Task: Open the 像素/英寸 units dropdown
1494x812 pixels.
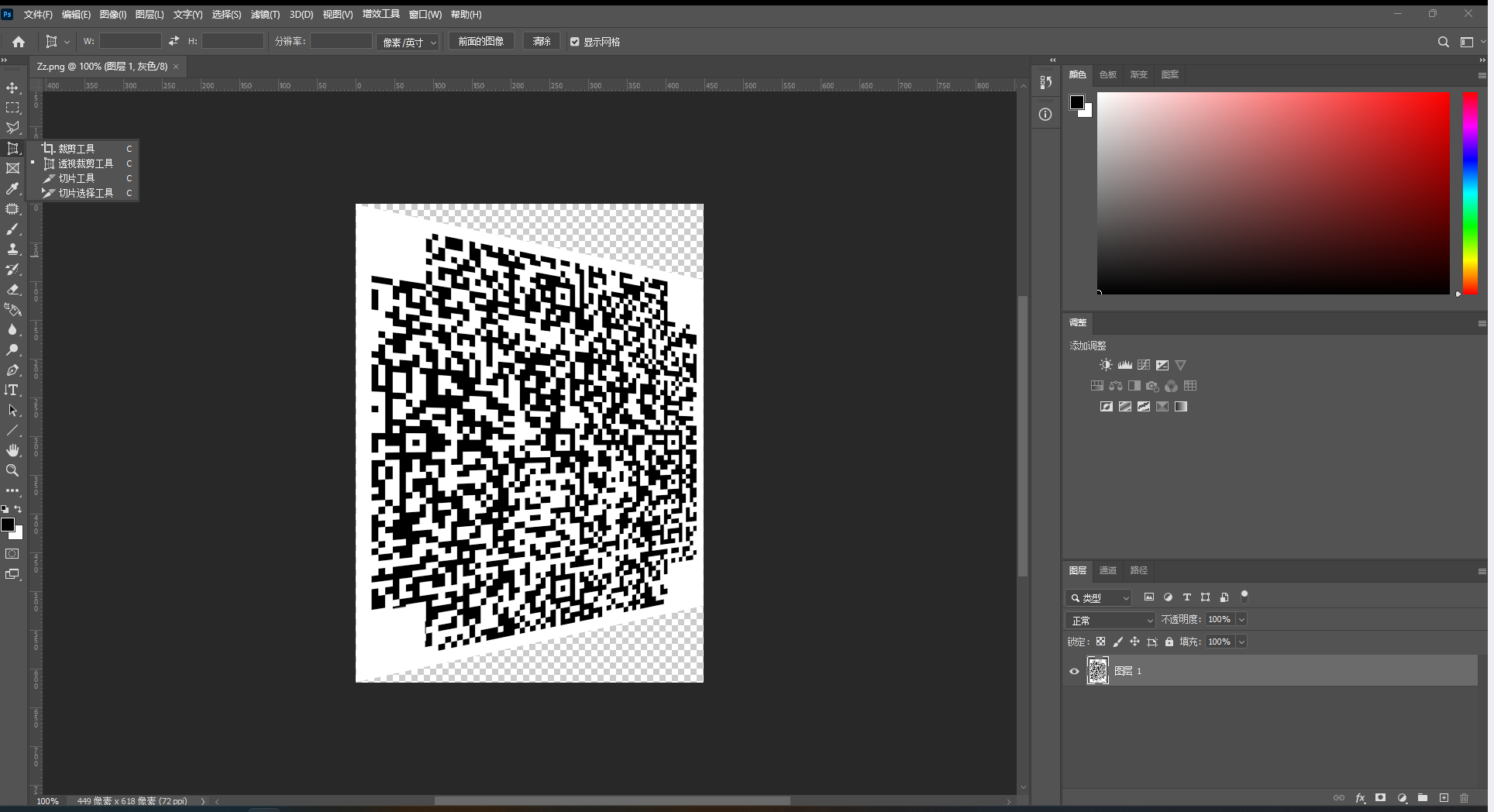Action: click(x=408, y=42)
